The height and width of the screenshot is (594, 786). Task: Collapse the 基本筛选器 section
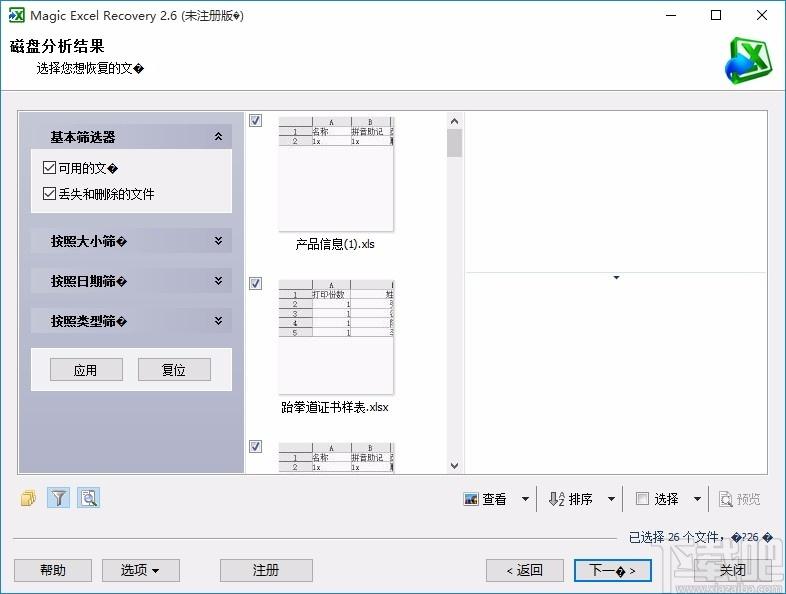[219, 136]
